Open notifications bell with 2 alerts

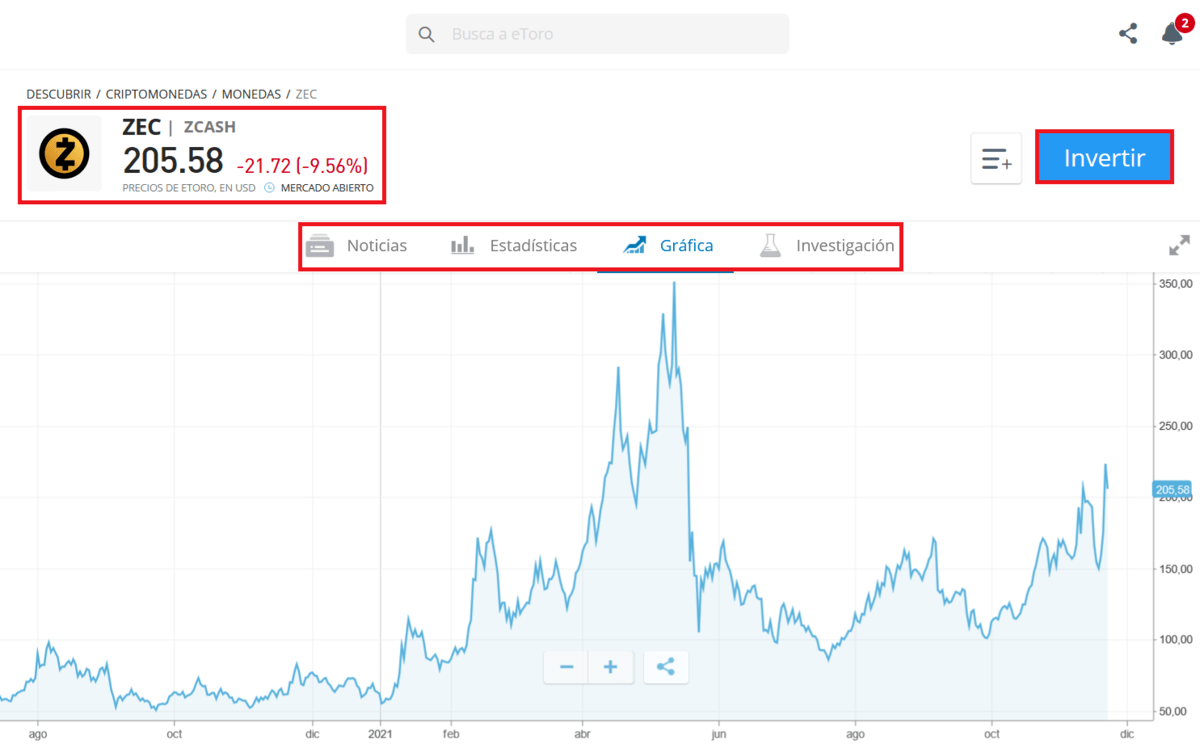(x=1172, y=34)
